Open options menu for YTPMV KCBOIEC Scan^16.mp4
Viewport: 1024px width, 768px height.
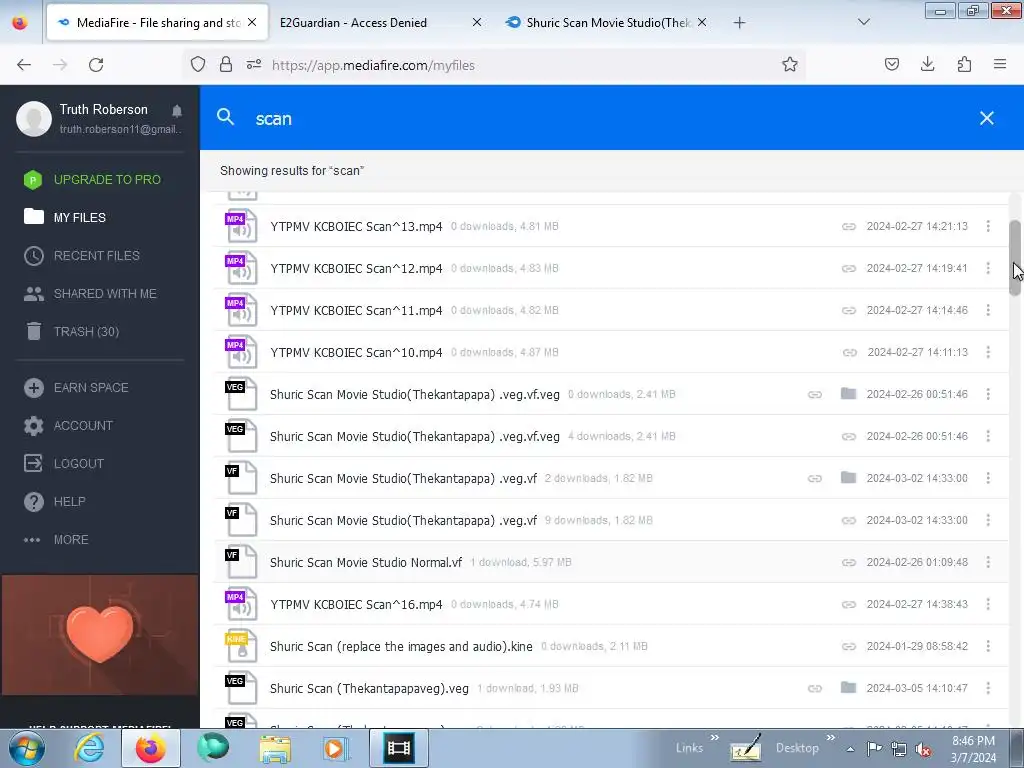point(988,604)
